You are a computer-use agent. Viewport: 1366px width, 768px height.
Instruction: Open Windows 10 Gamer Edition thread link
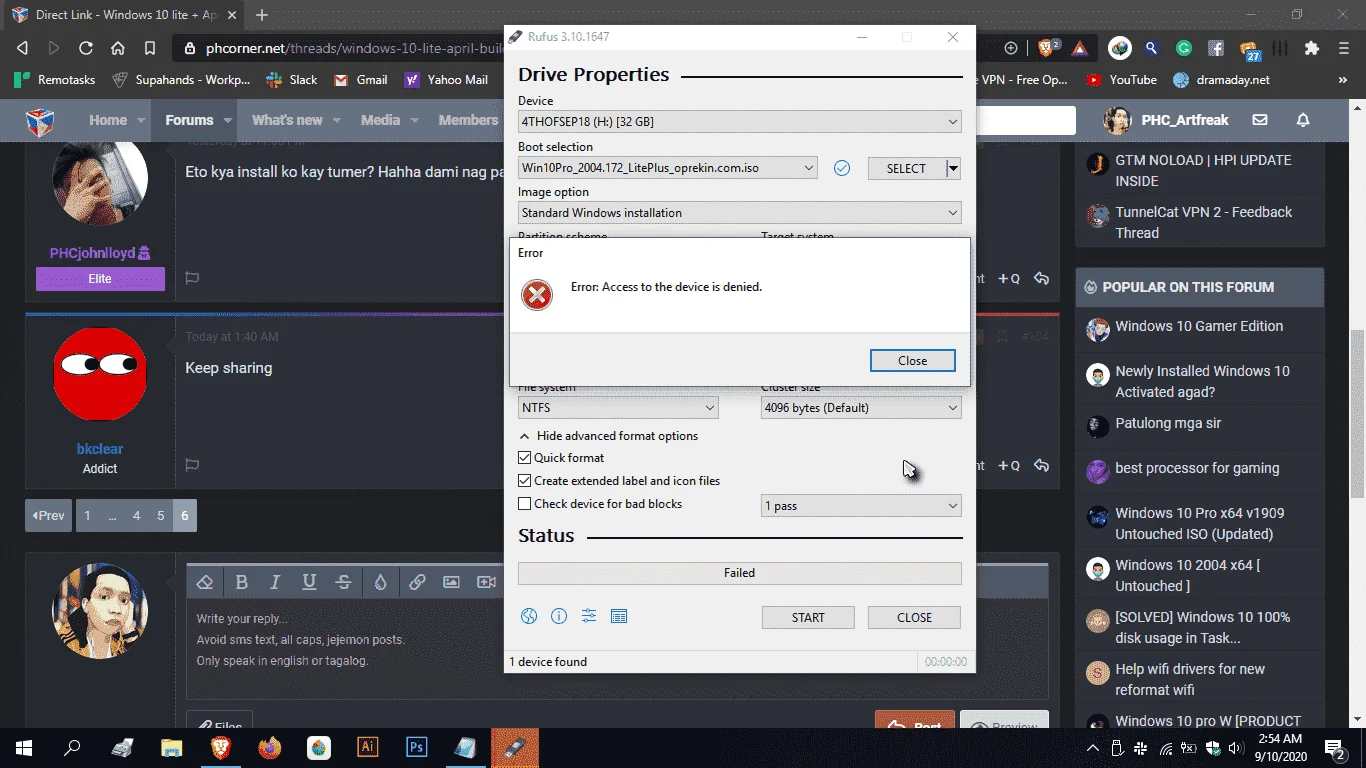tap(1199, 326)
